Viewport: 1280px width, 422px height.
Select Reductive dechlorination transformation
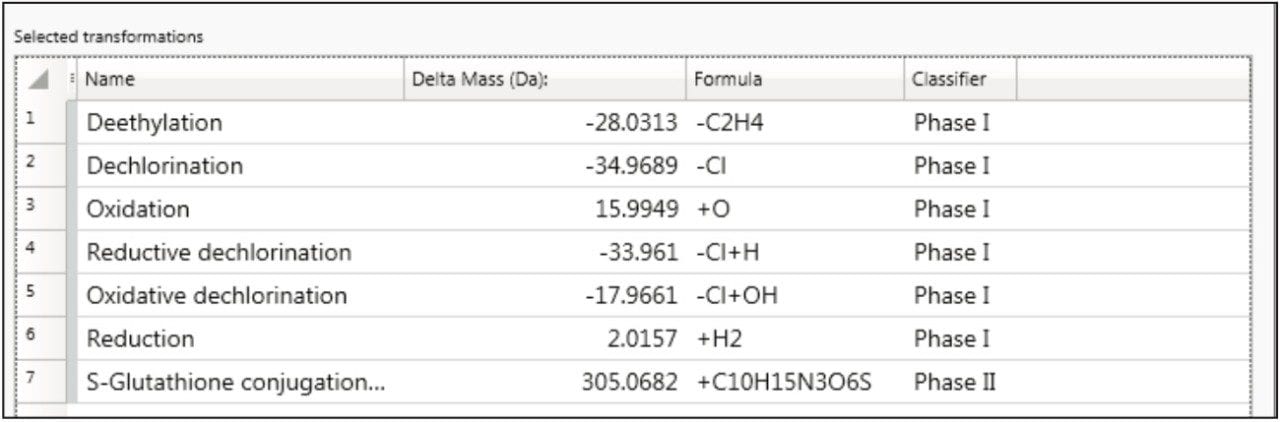[x=218, y=252]
